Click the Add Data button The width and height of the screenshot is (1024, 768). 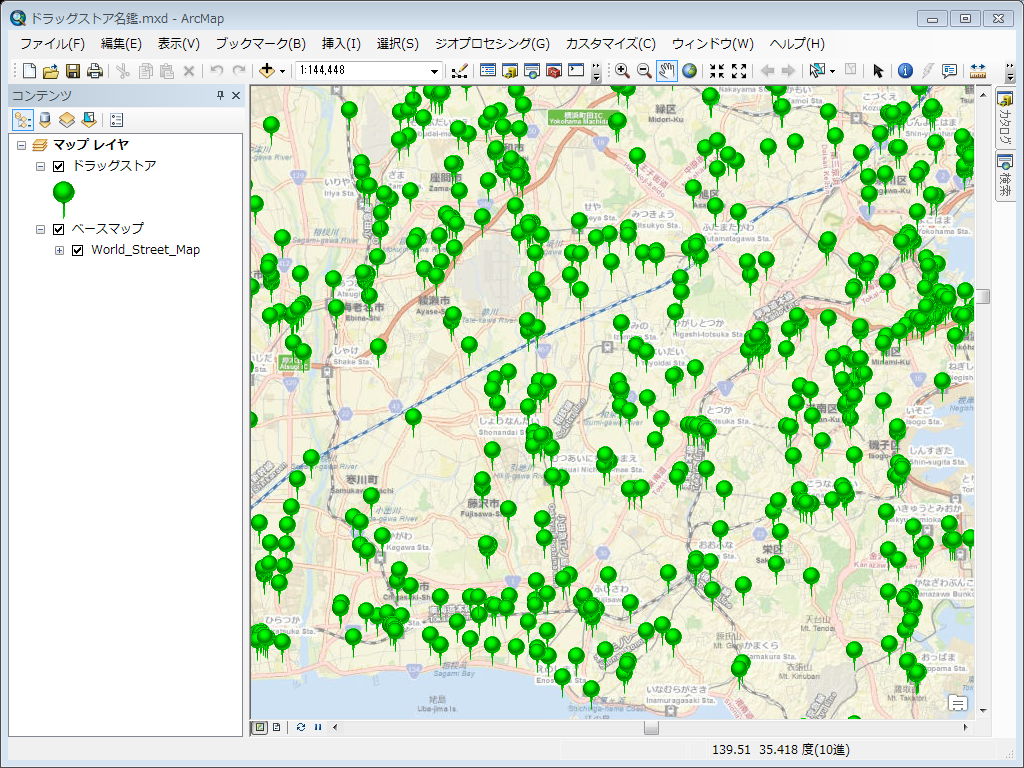click(x=266, y=71)
